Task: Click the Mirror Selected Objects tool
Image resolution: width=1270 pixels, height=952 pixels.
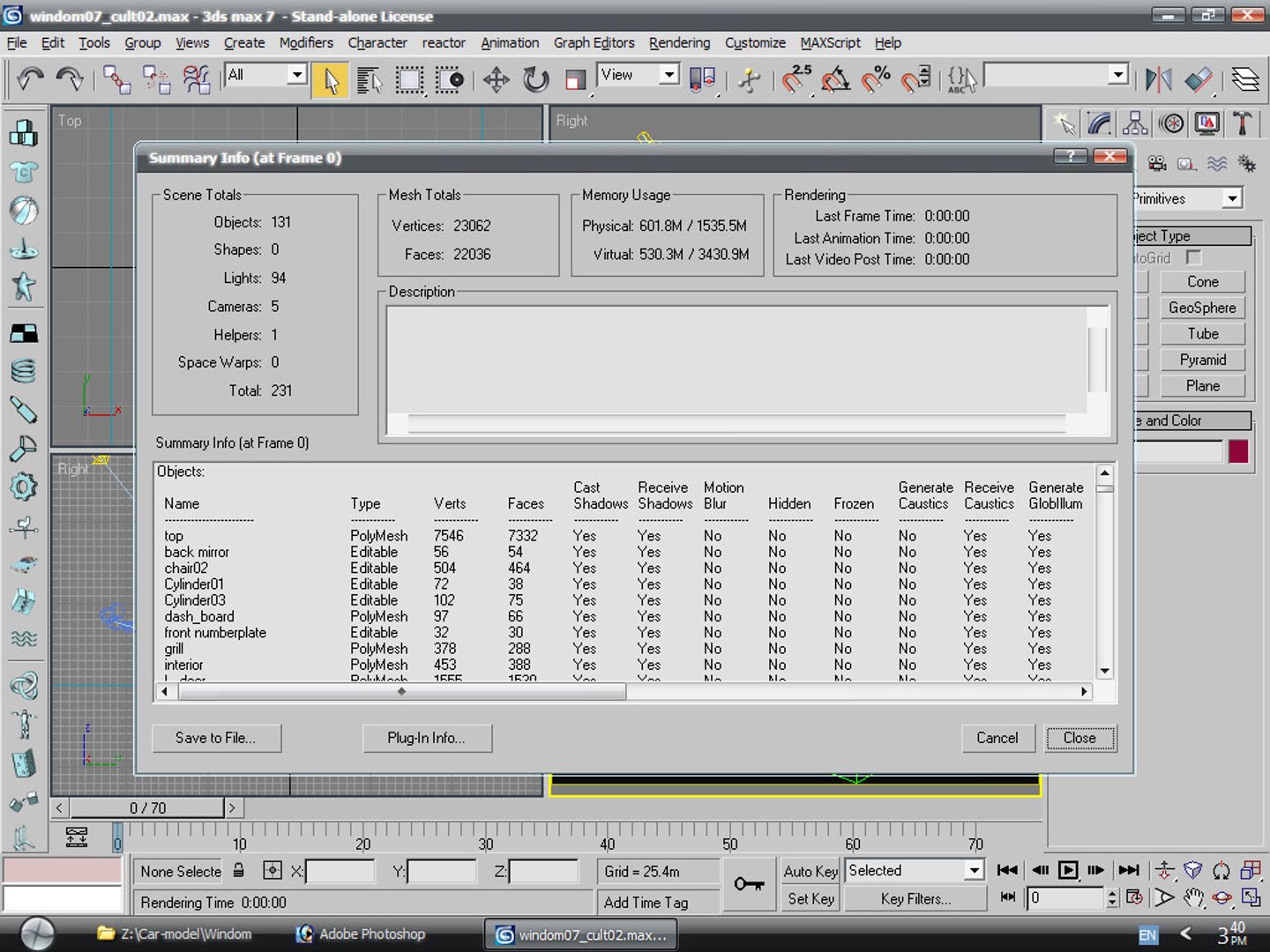Action: 1158,79
